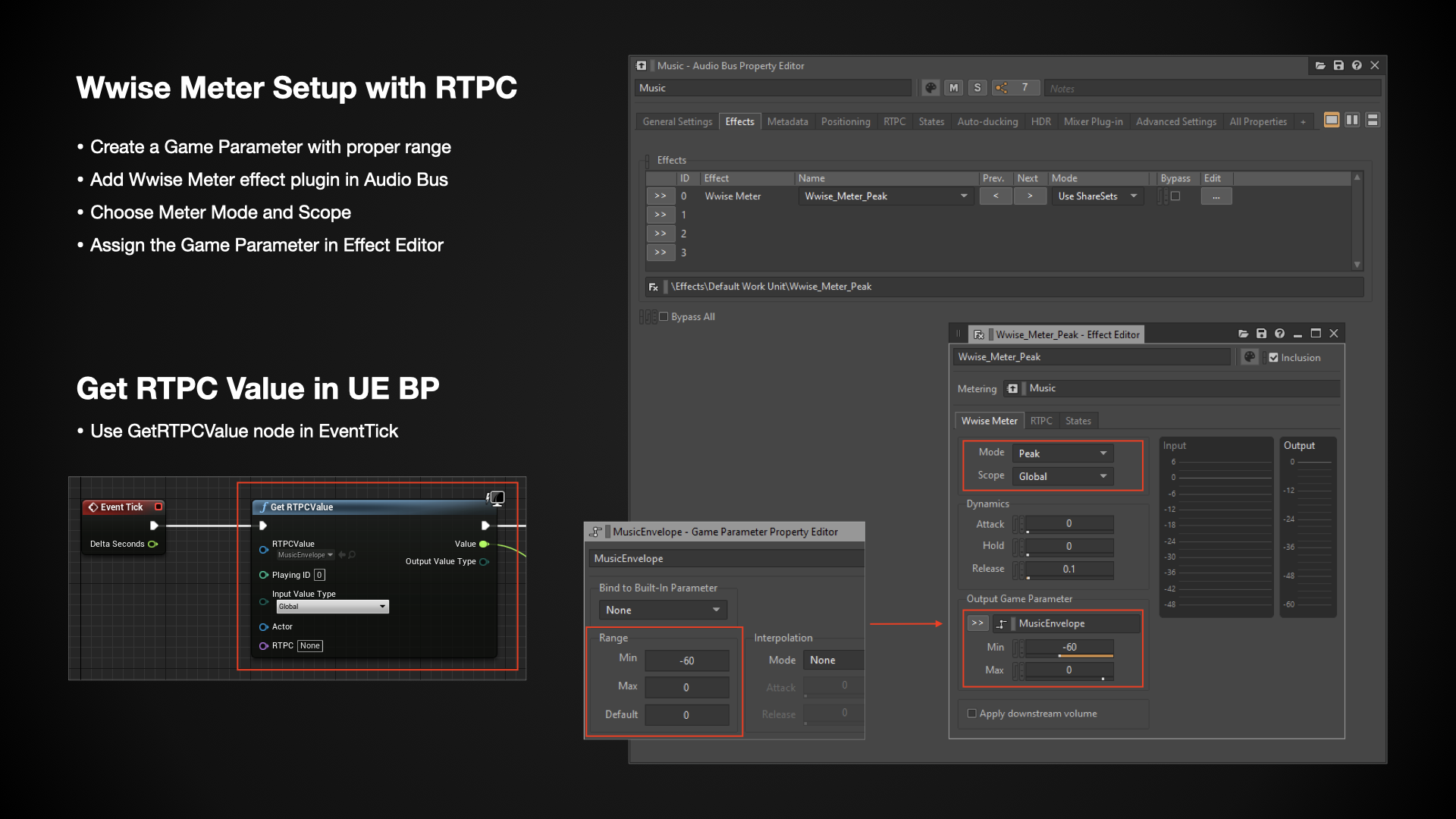Click the Previous effect navigation button
Screen dimensions: 1456x819
tap(994, 196)
